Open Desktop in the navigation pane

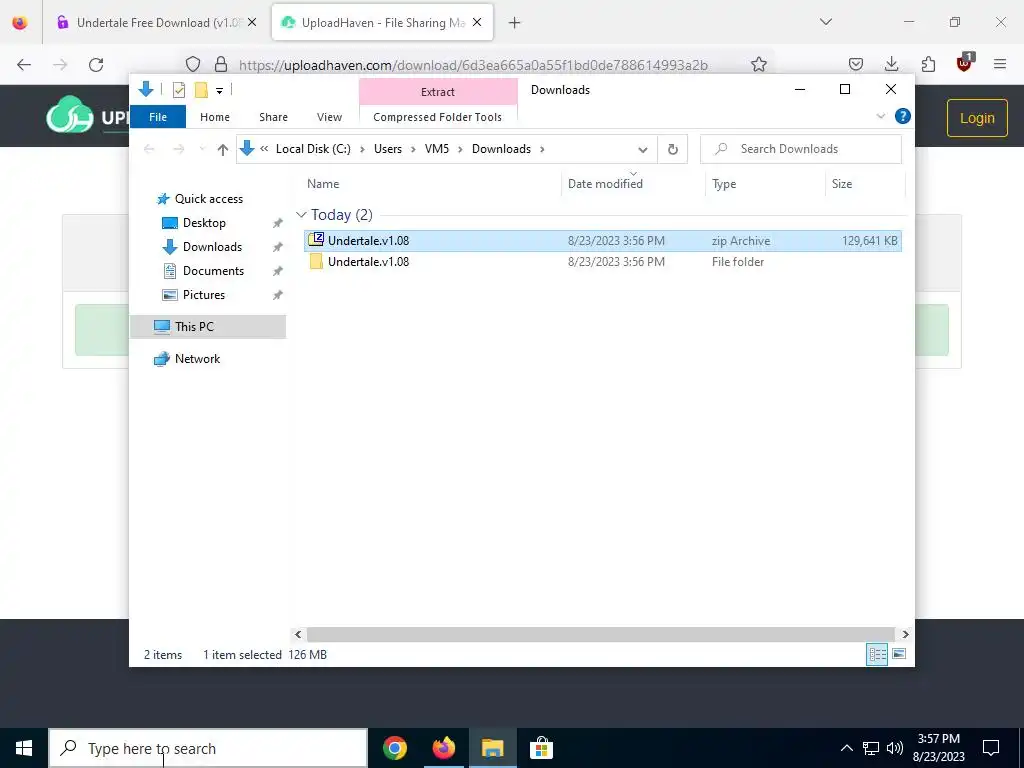[x=204, y=223]
